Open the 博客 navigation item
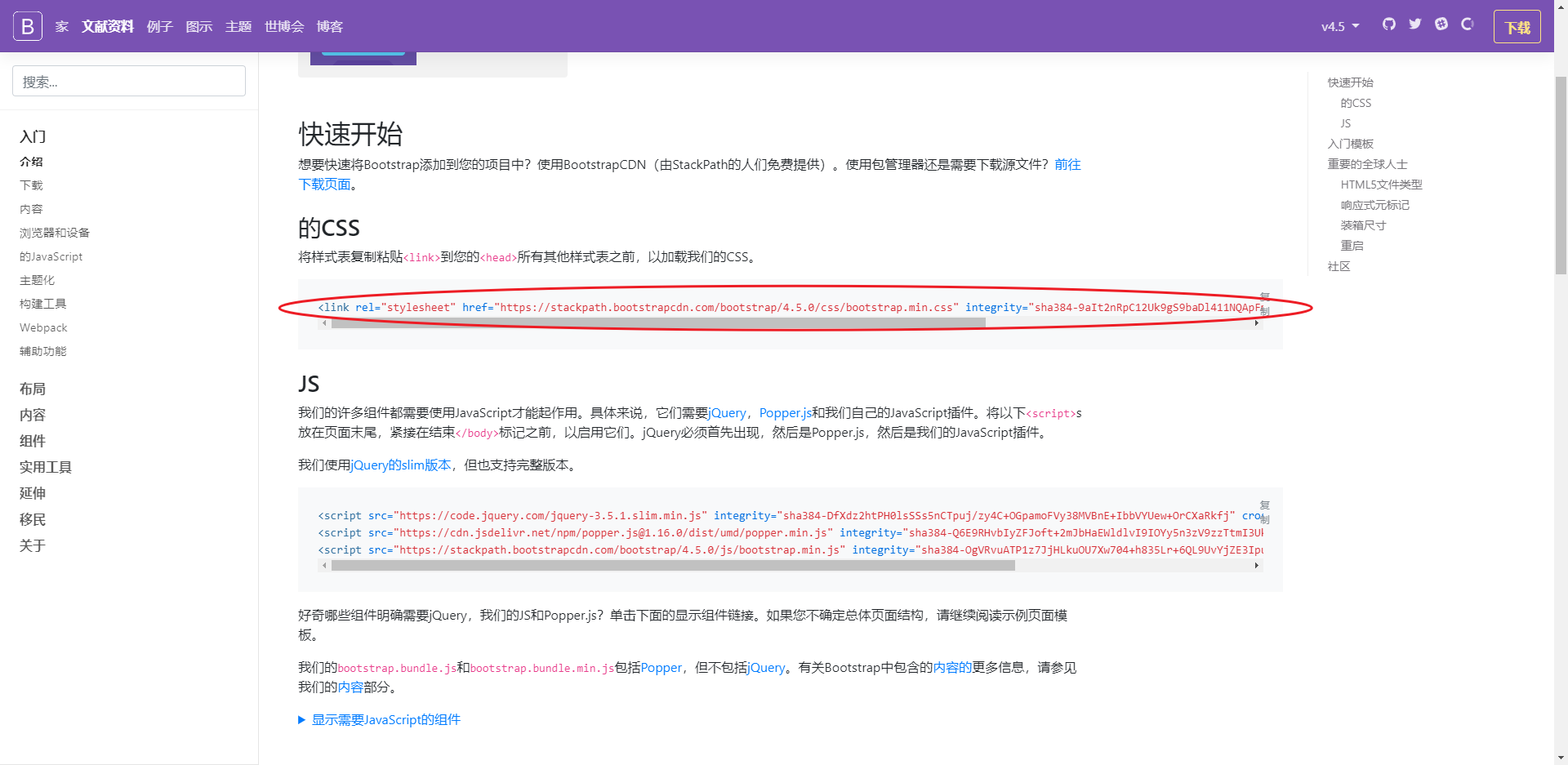 [x=329, y=26]
